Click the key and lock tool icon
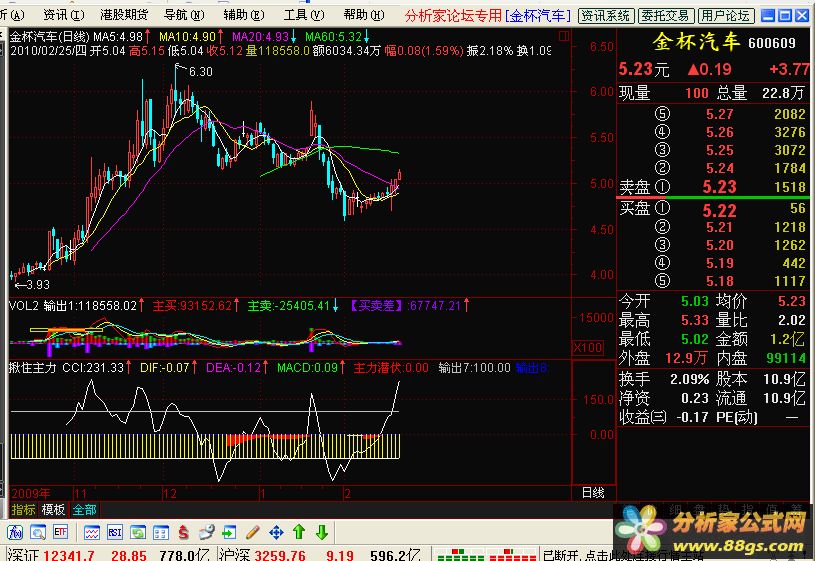The image size is (815, 561). (206, 532)
